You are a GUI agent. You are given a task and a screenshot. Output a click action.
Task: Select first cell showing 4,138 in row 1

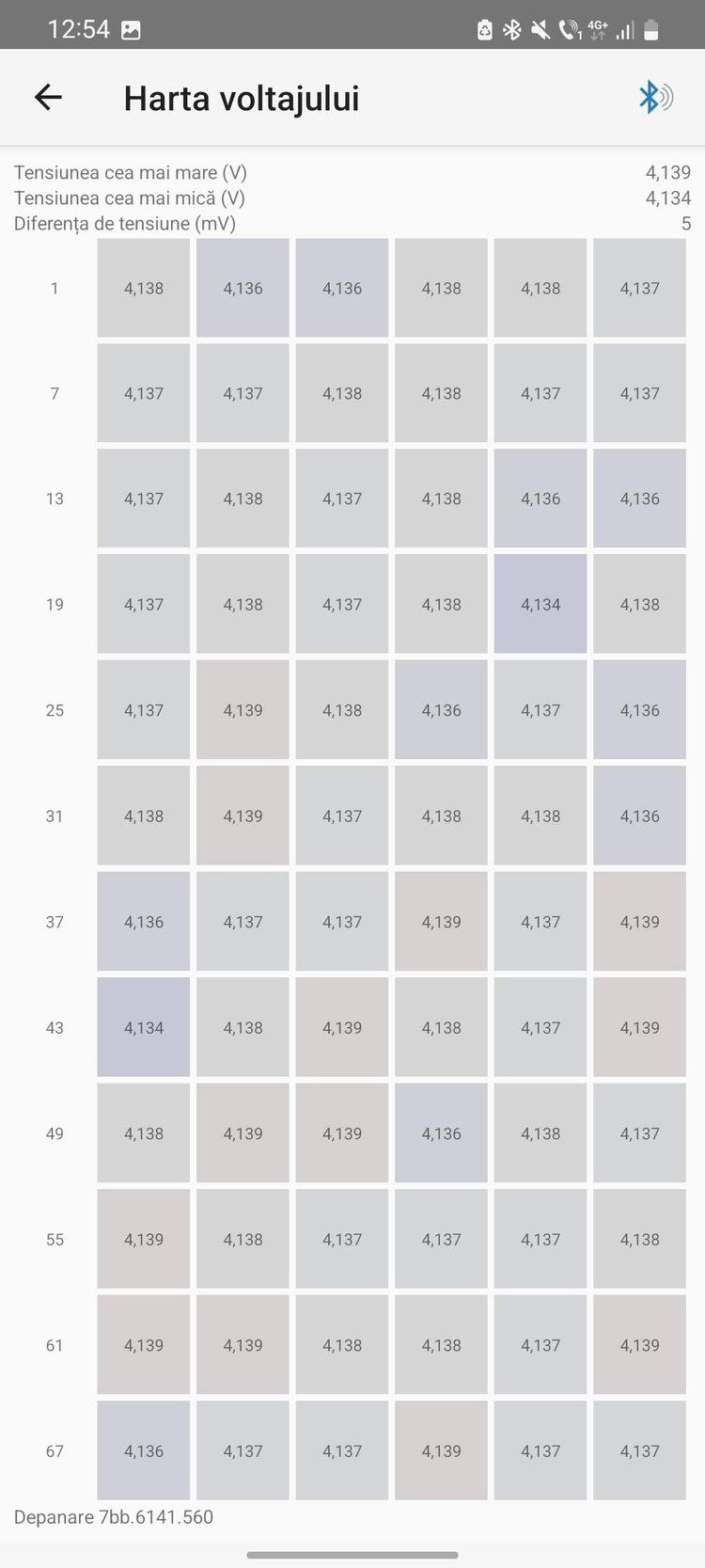[x=144, y=288]
